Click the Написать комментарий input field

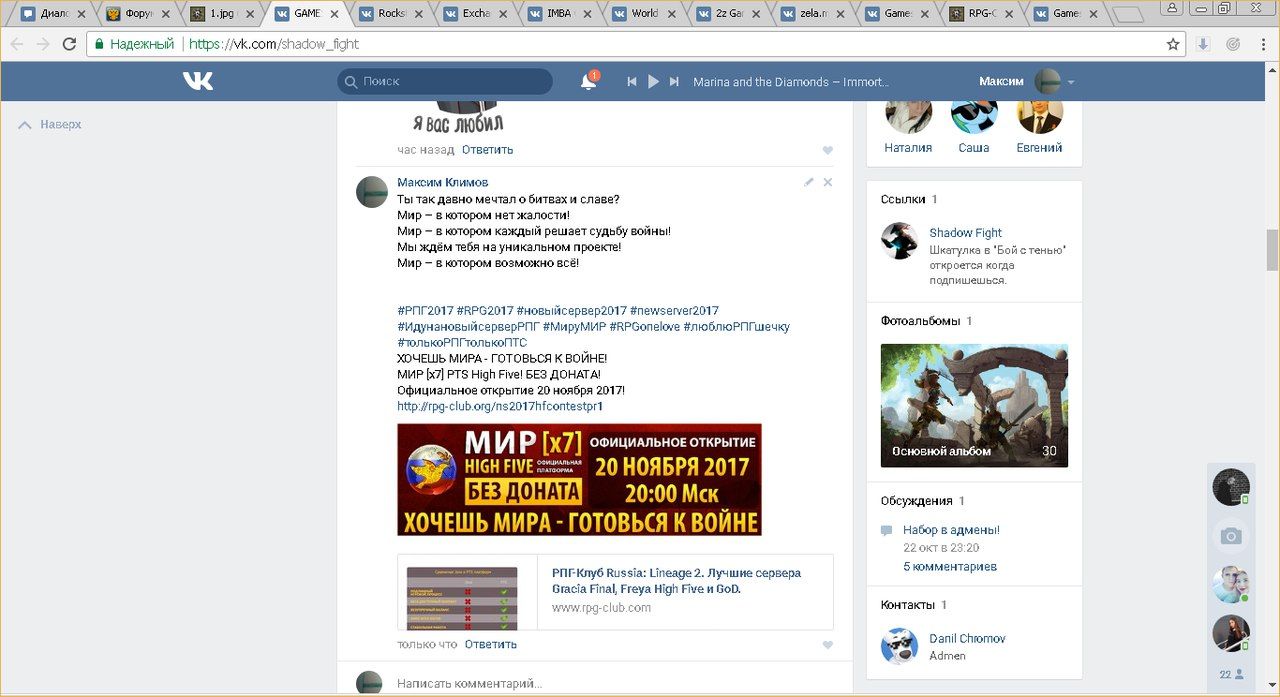(600, 684)
